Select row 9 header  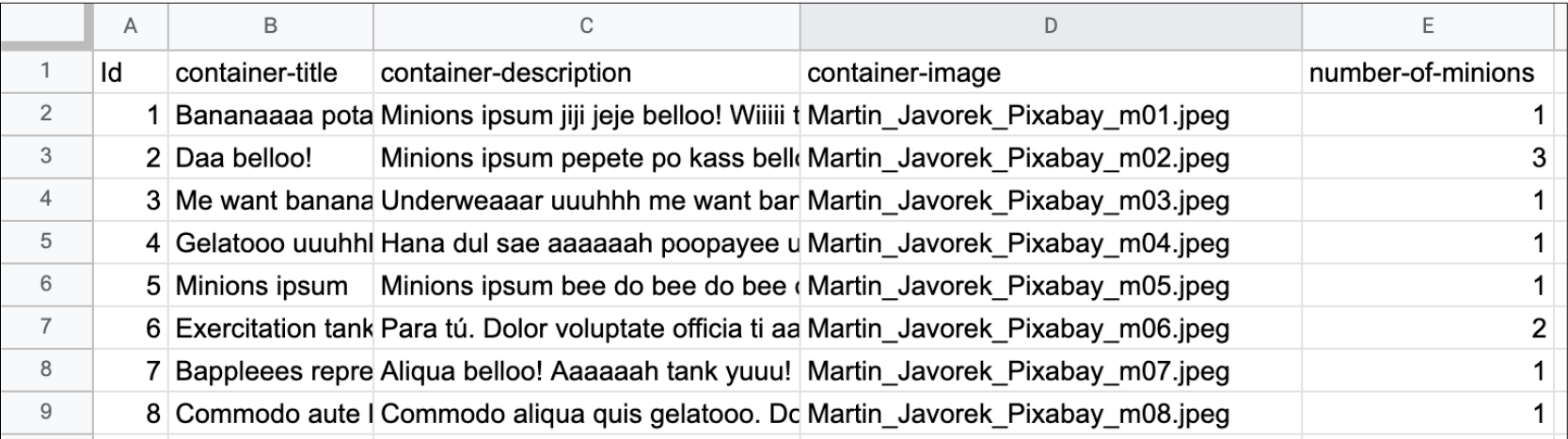click(x=46, y=414)
